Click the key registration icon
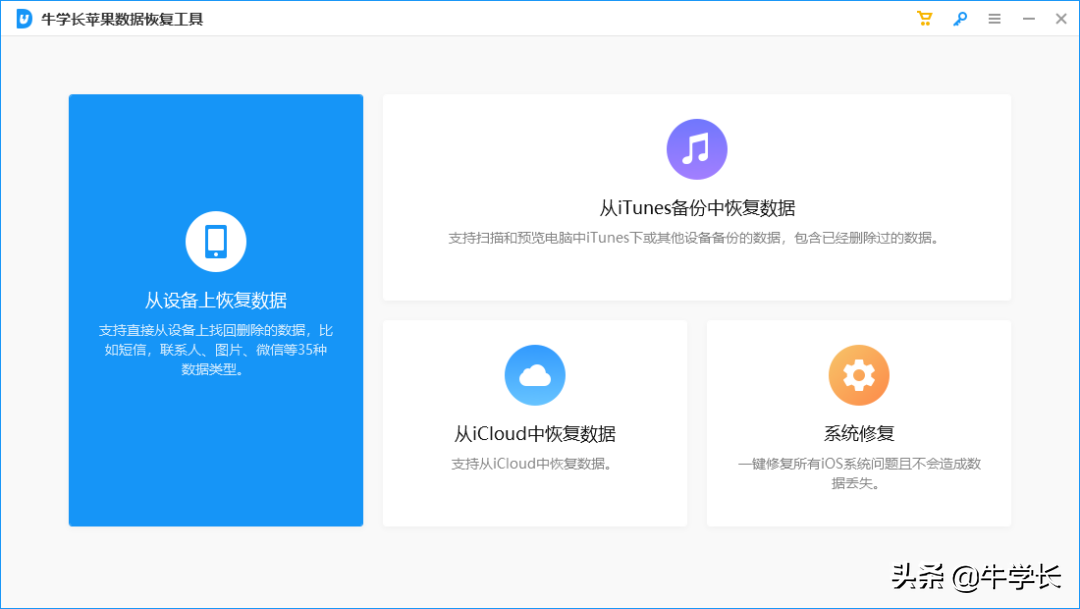1080x609 pixels. pyautogui.click(x=959, y=19)
